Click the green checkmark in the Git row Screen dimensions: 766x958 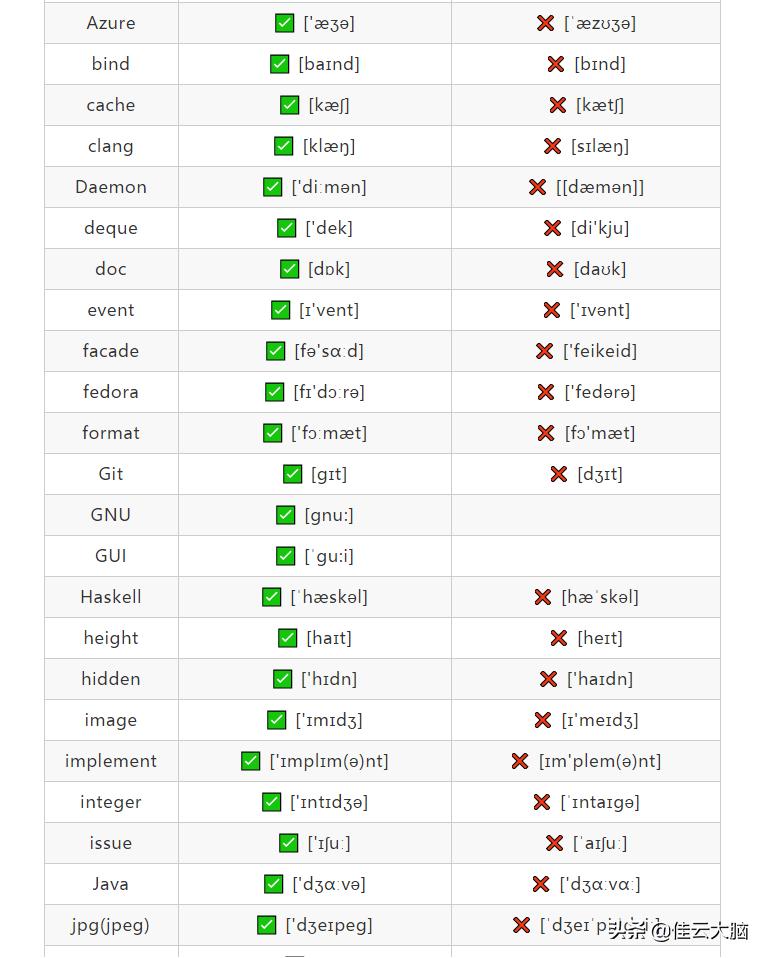292,474
